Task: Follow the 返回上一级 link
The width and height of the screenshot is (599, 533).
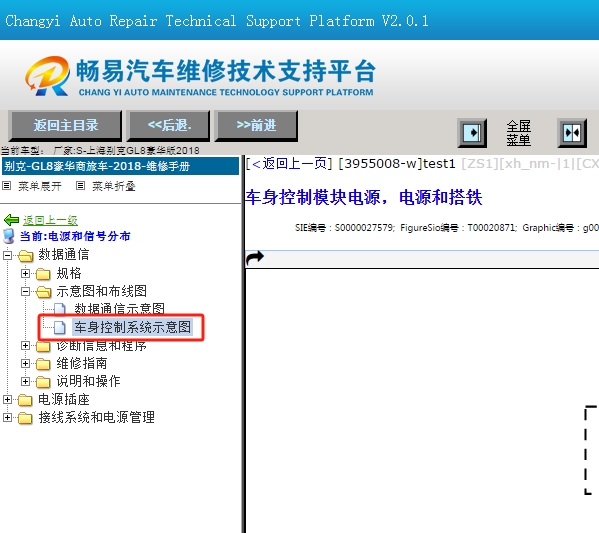Action: [x=50, y=220]
